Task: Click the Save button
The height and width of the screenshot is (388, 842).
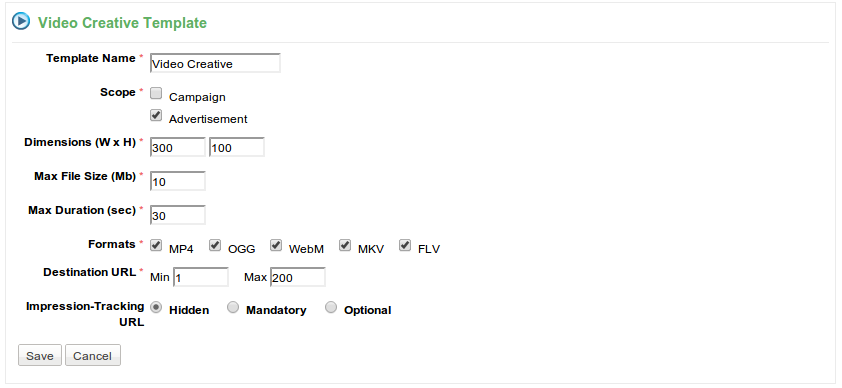Action: tap(40, 355)
